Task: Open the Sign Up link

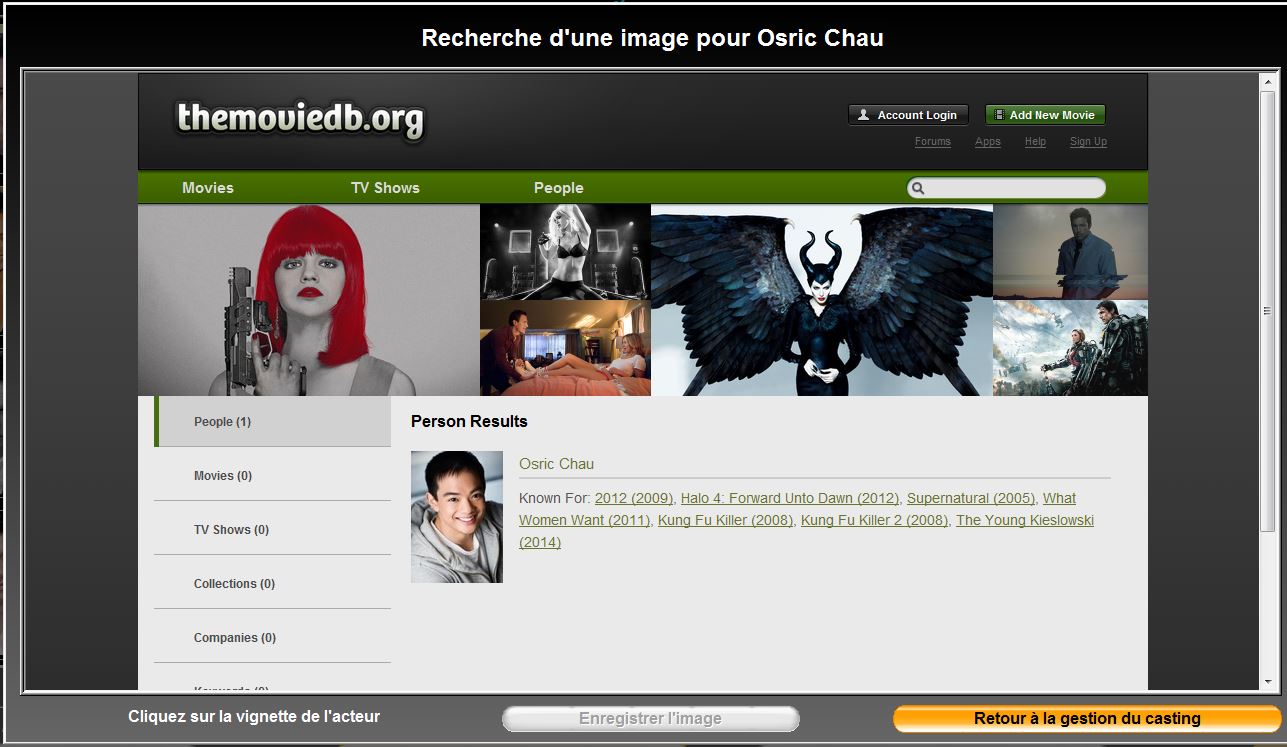Action: (1088, 142)
